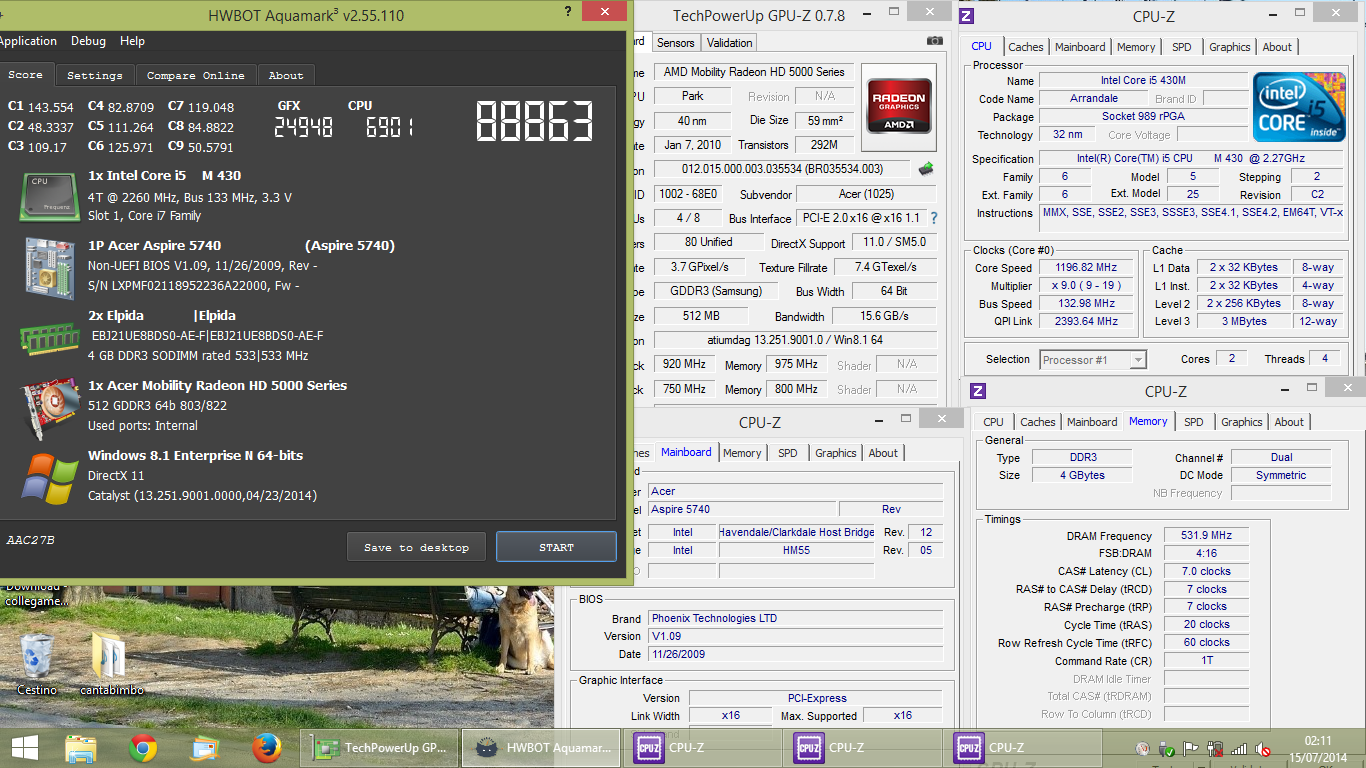Select the Score tab in Aquamark
1366x768 pixels.
tap(26, 74)
